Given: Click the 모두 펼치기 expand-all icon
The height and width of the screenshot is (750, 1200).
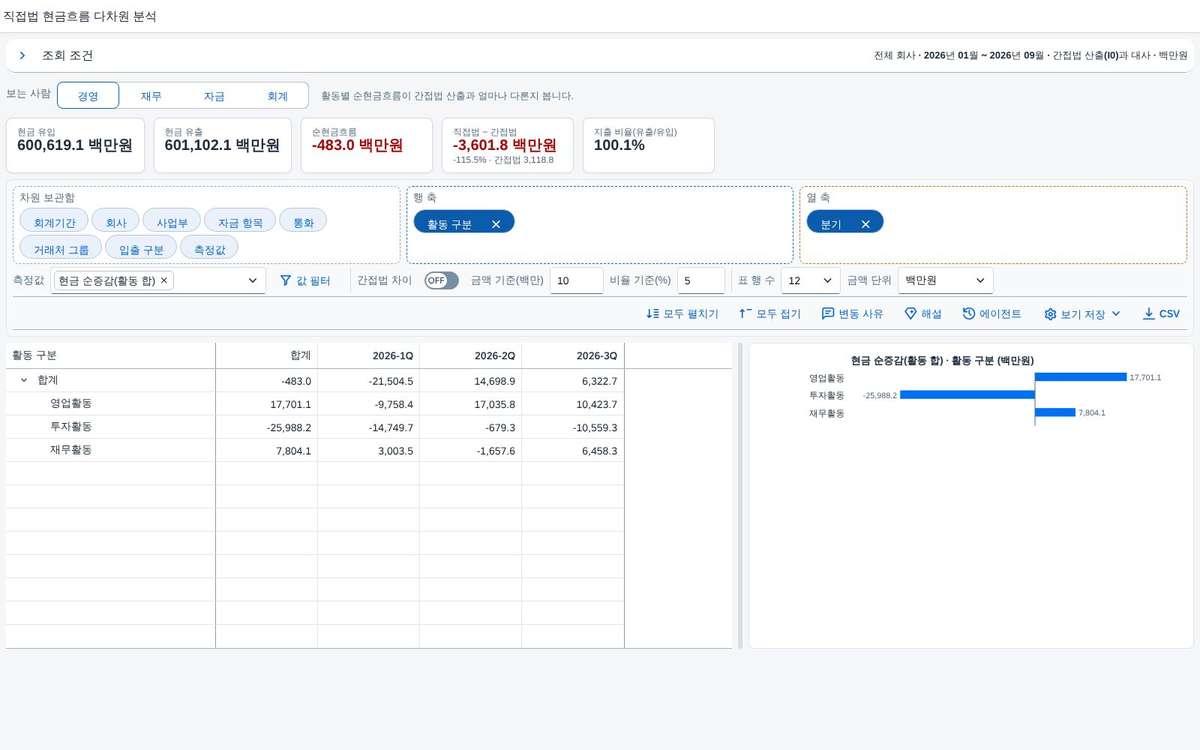Looking at the screenshot, I should [653, 314].
